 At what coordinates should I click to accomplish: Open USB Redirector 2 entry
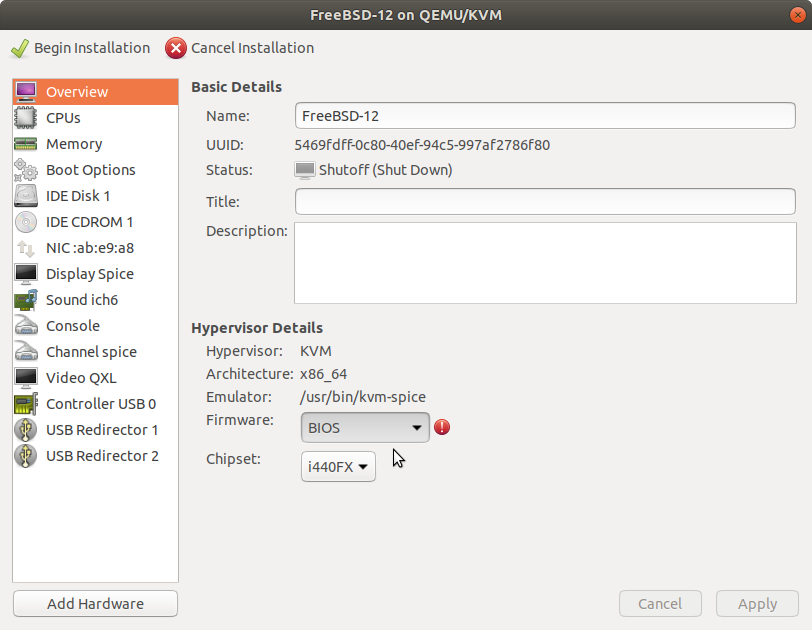point(95,456)
